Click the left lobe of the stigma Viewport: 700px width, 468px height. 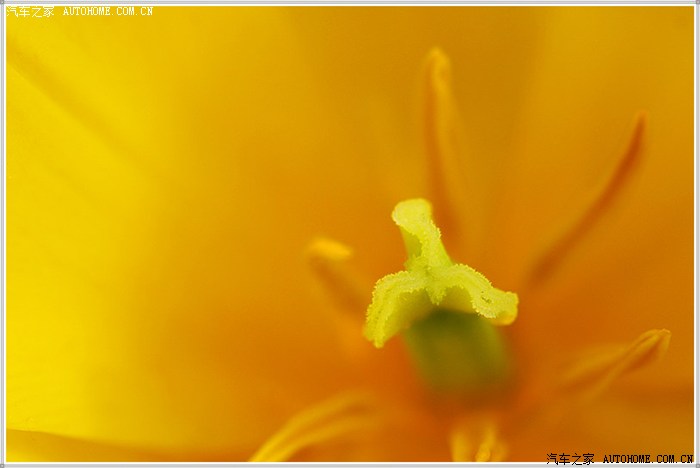click(x=386, y=312)
